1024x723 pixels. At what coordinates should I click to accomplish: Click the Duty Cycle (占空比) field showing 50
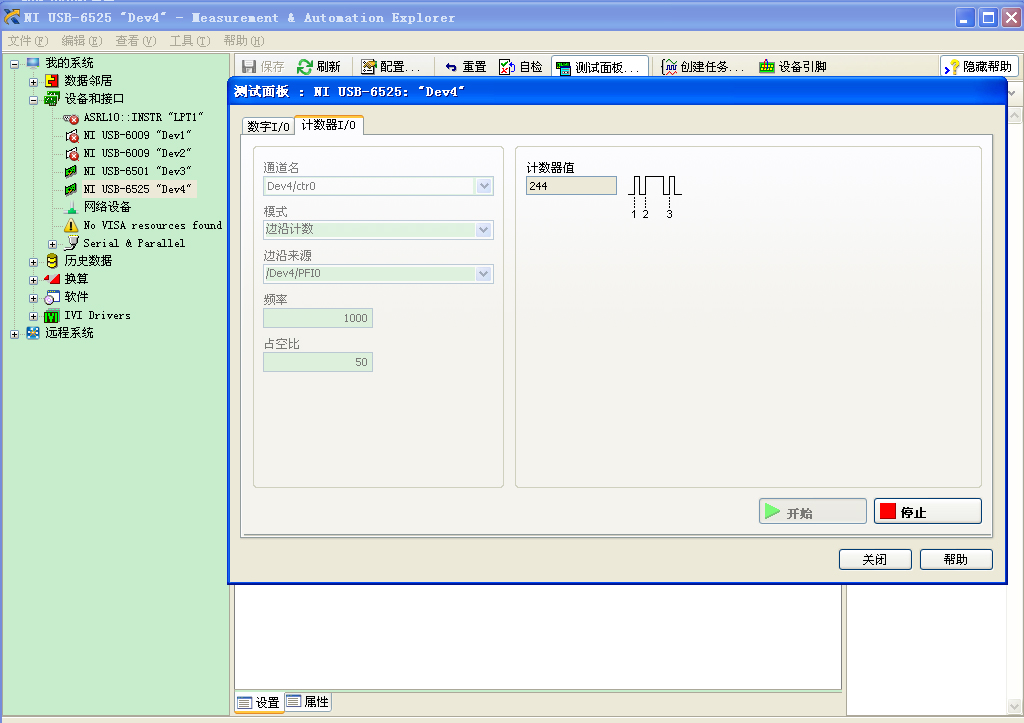[x=318, y=362]
